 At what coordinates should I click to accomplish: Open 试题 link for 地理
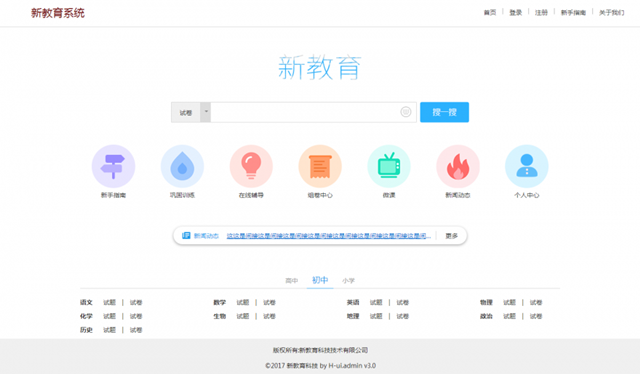(376, 316)
